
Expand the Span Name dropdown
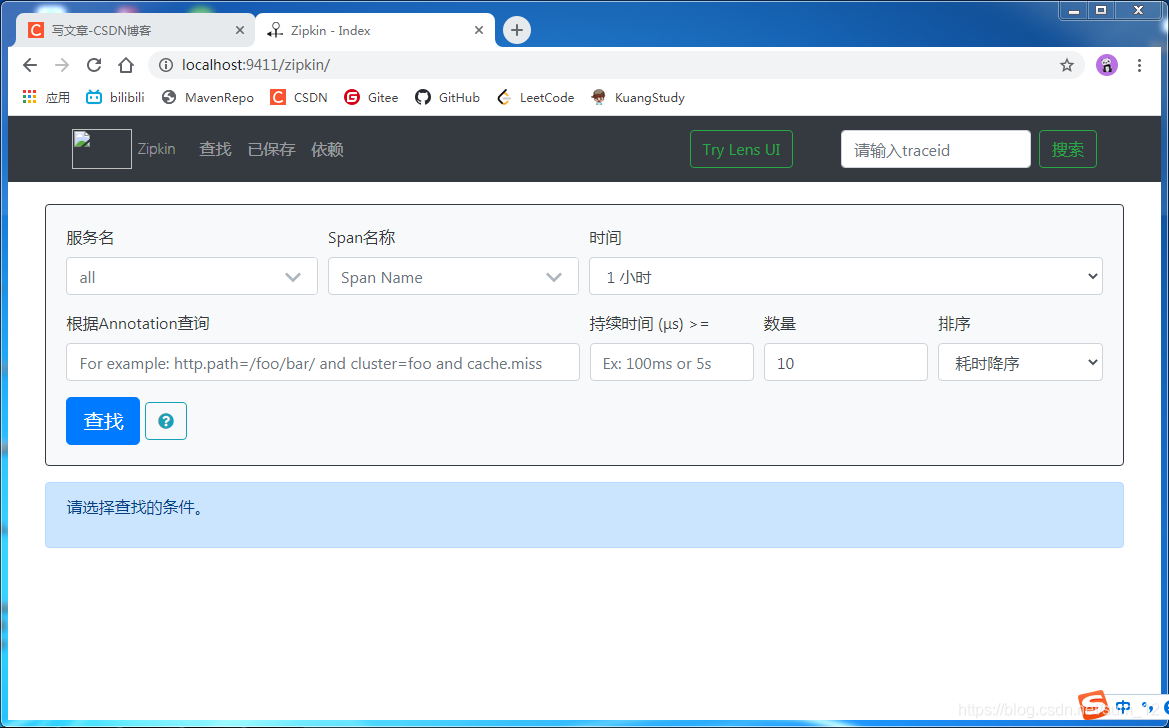click(x=453, y=277)
